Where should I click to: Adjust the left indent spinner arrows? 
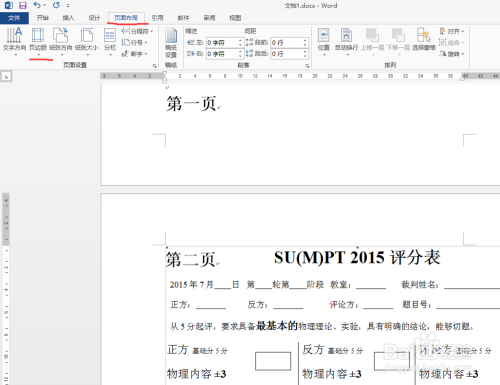(240, 43)
